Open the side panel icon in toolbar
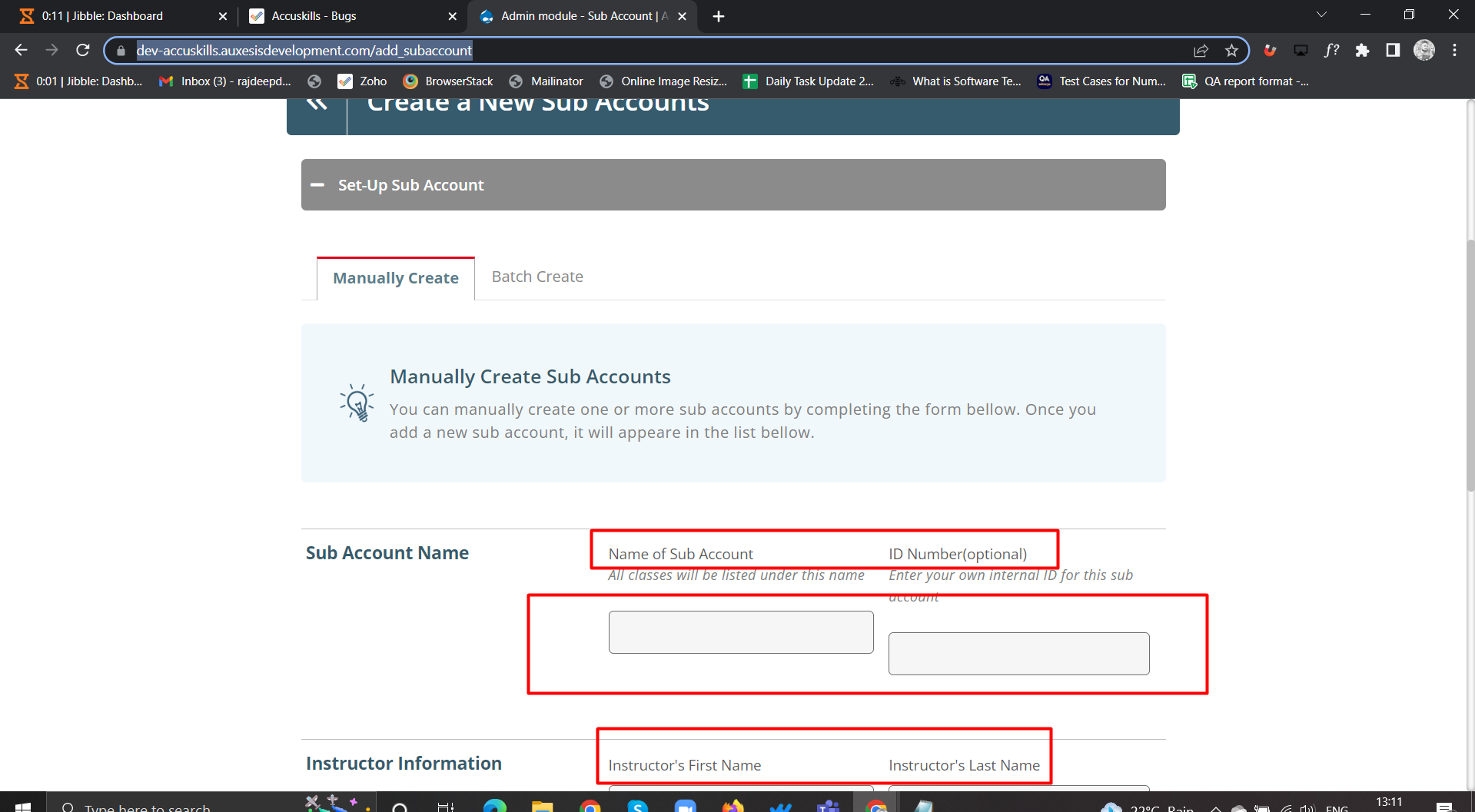The height and width of the screenshot is (812, 1475). tap(1393, 51)
